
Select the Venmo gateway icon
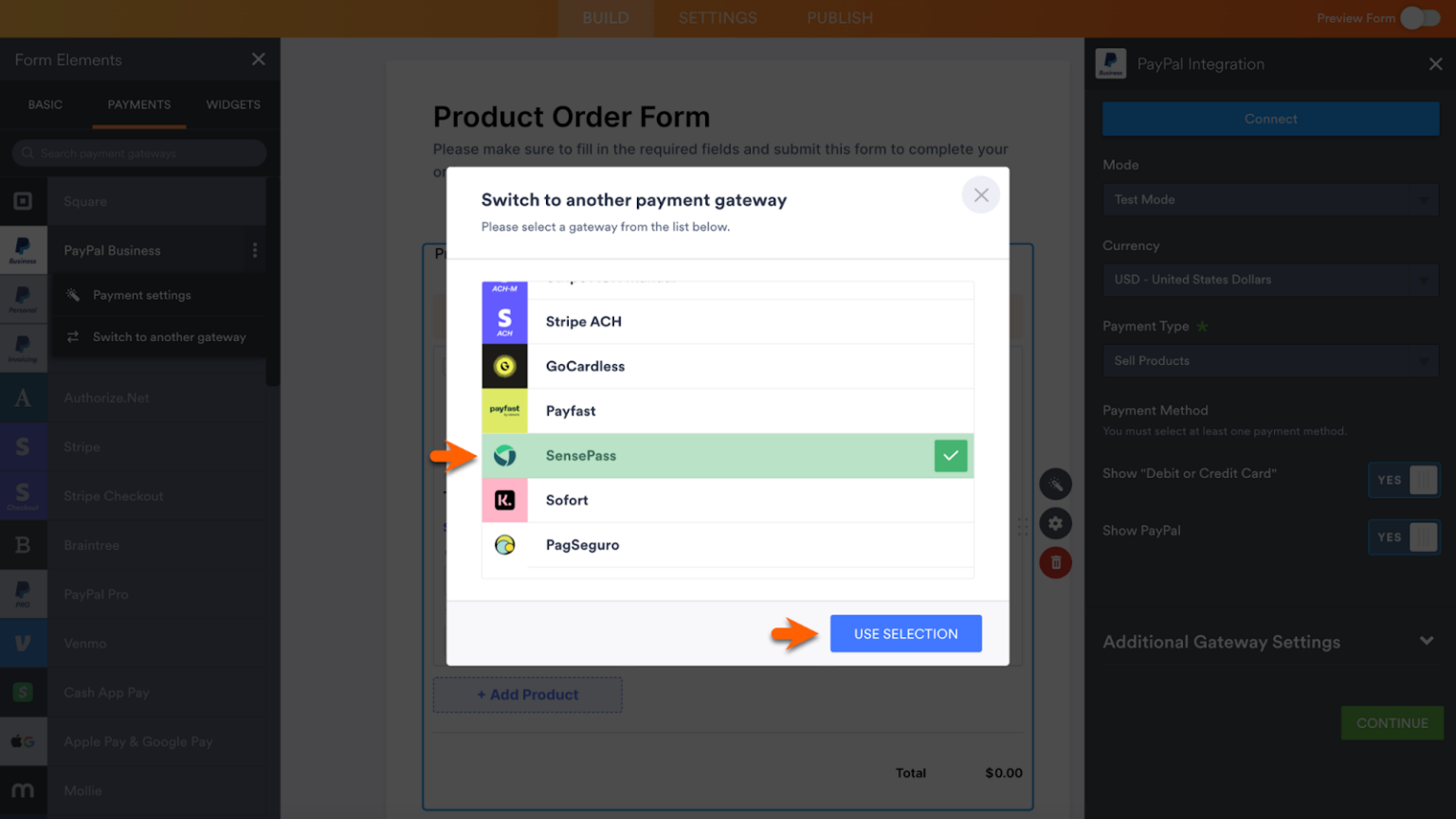click(x=24, y=643)
